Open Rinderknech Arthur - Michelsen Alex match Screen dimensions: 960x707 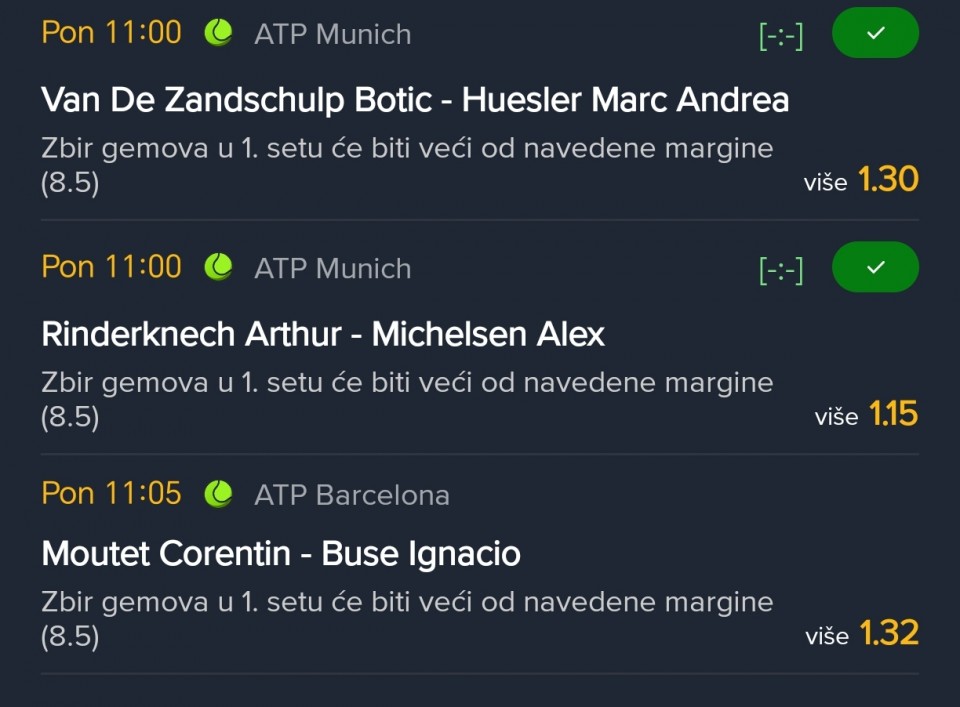[323, 334]
